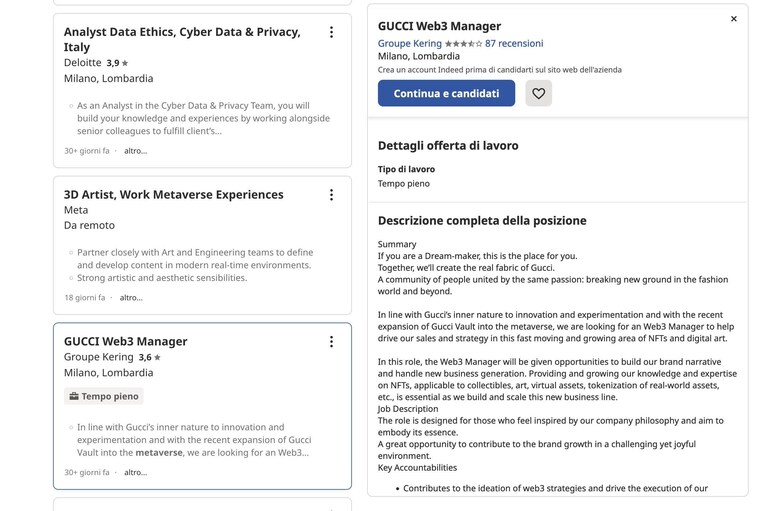Screen dimensions: 767x511
Task: Open three-dot menu for 3D Artist job
Action: tap(331, 195)
